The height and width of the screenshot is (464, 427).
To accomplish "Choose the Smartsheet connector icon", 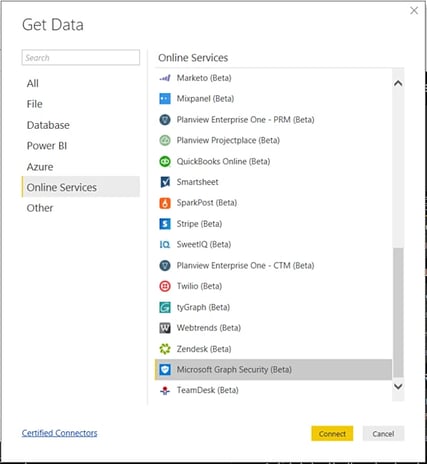I will (x=165, y=182).
